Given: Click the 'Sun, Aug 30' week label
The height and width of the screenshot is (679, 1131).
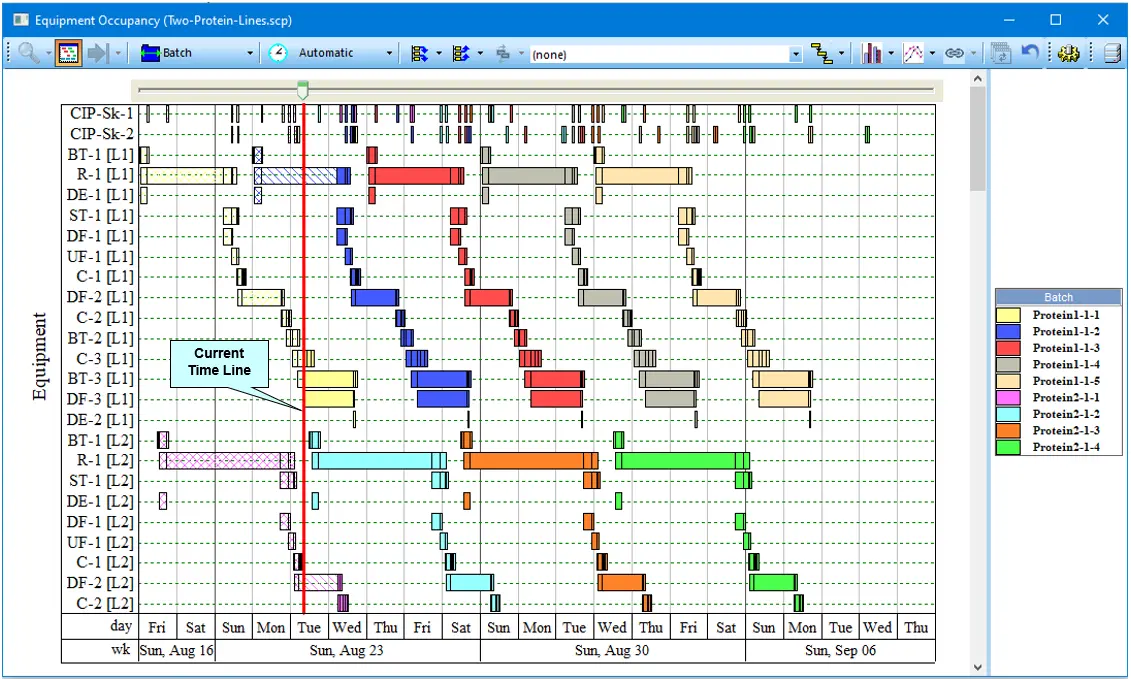Looking at the screenshot, I should 612,650.
